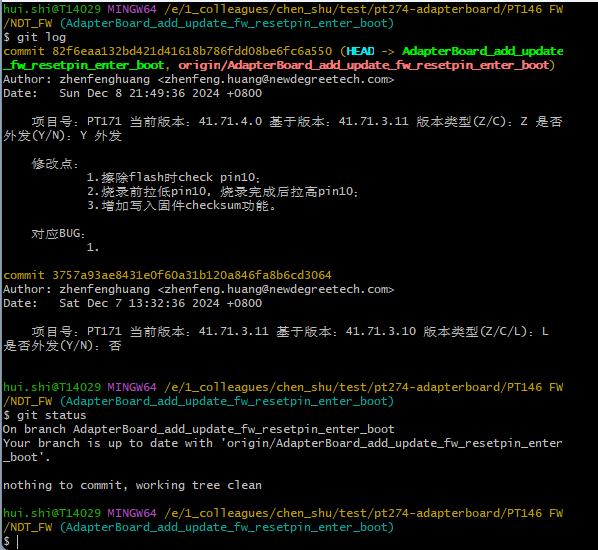This screenshot has height=550, width=598.
Task: Click the red origin branch reference
Action: (x=364, y=65)
